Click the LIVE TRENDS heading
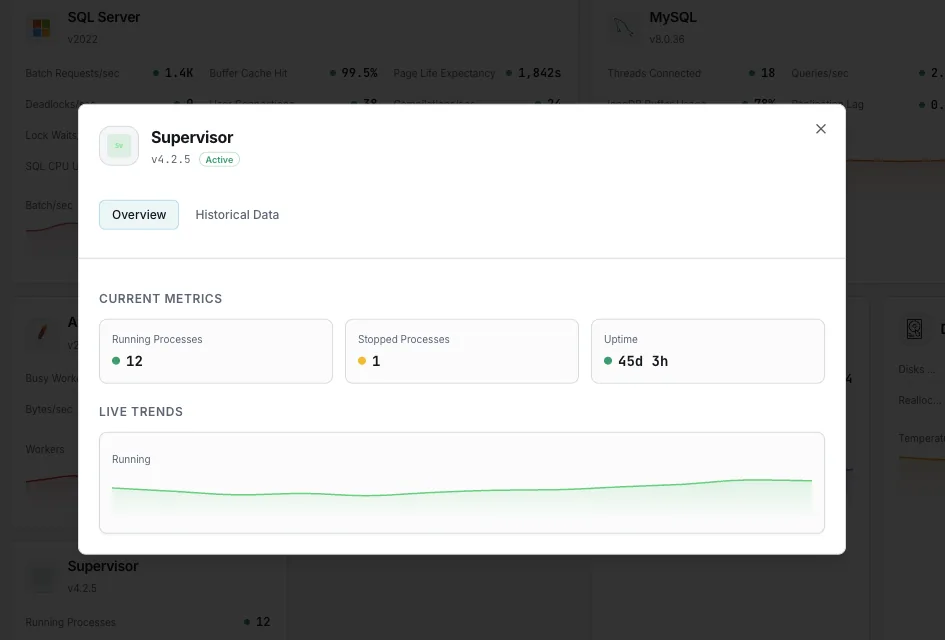Image resolution: width=945 pixels, height=640 pixels. tap(141, 412)
